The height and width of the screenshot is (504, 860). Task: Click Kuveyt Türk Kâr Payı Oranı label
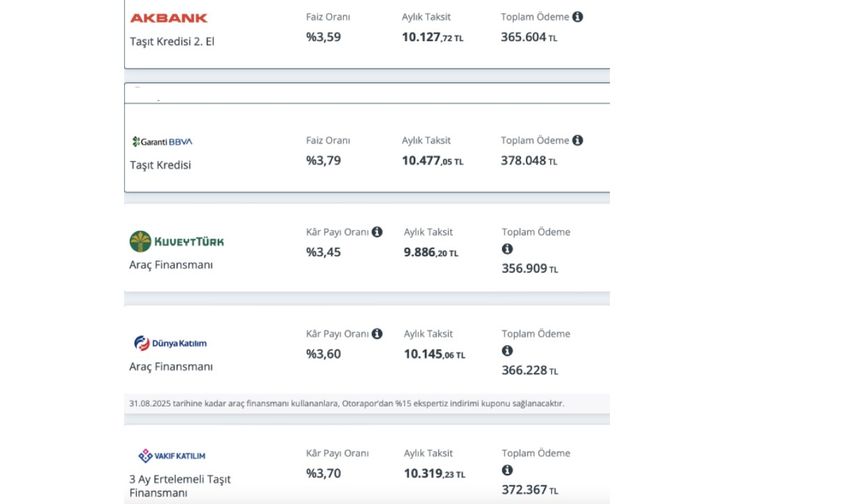pyautogui.click(x=337, y=232)
